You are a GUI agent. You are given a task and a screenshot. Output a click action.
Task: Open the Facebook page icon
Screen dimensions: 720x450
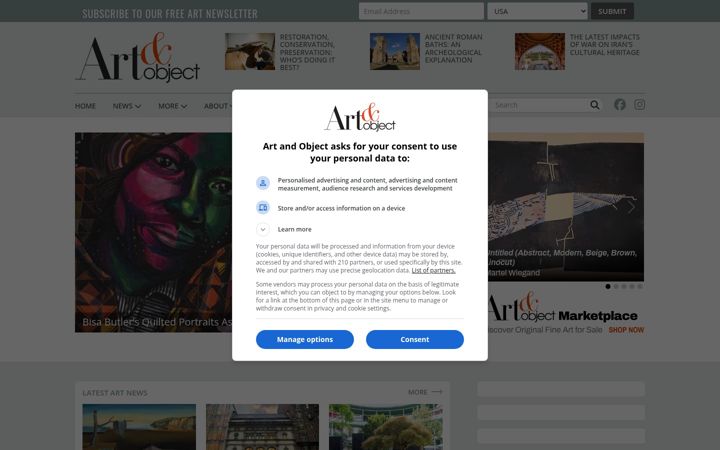click(x=620, y=105)
